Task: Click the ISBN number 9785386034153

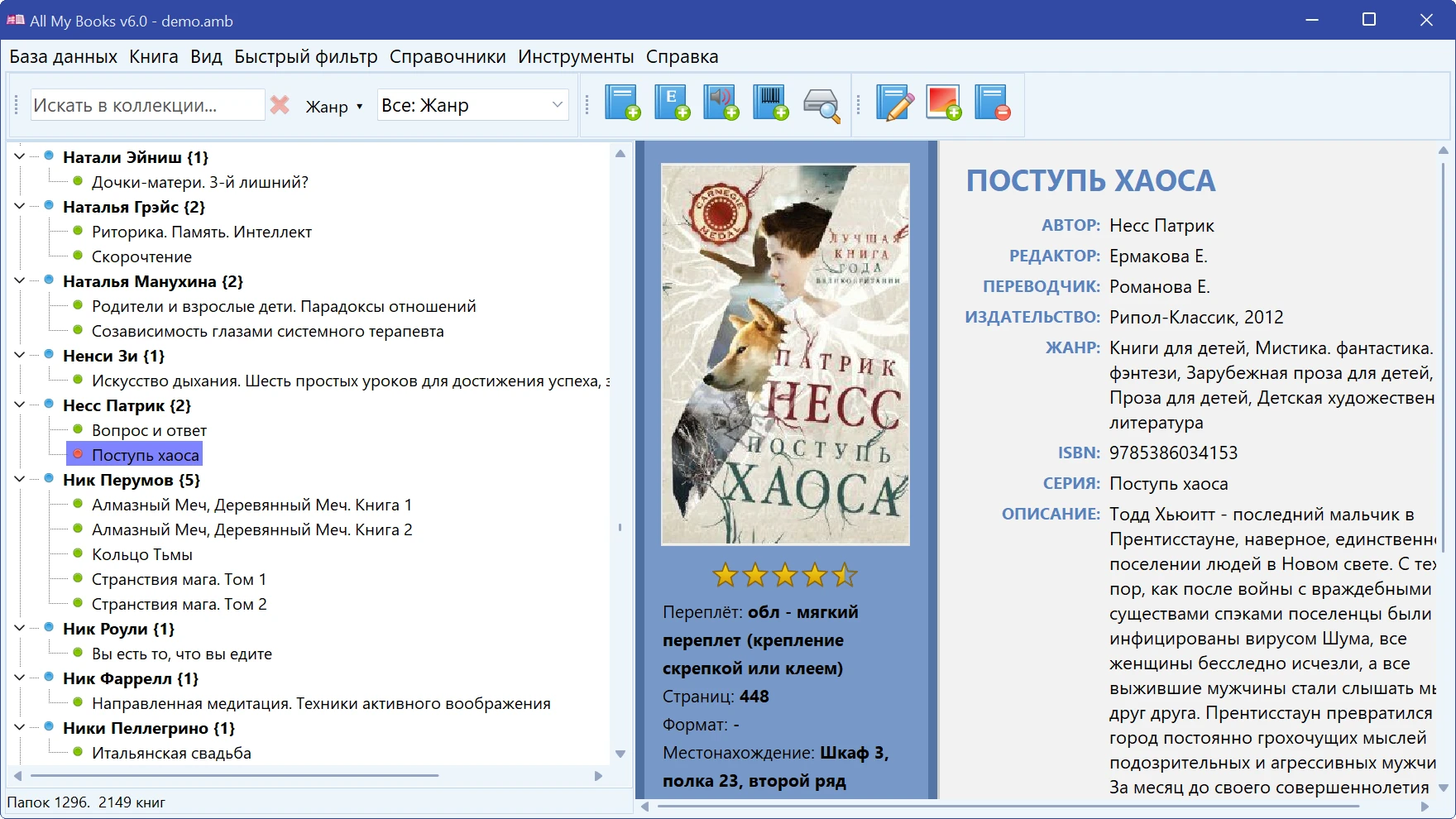Action: pyautogui.click(x=1173, y=453)
